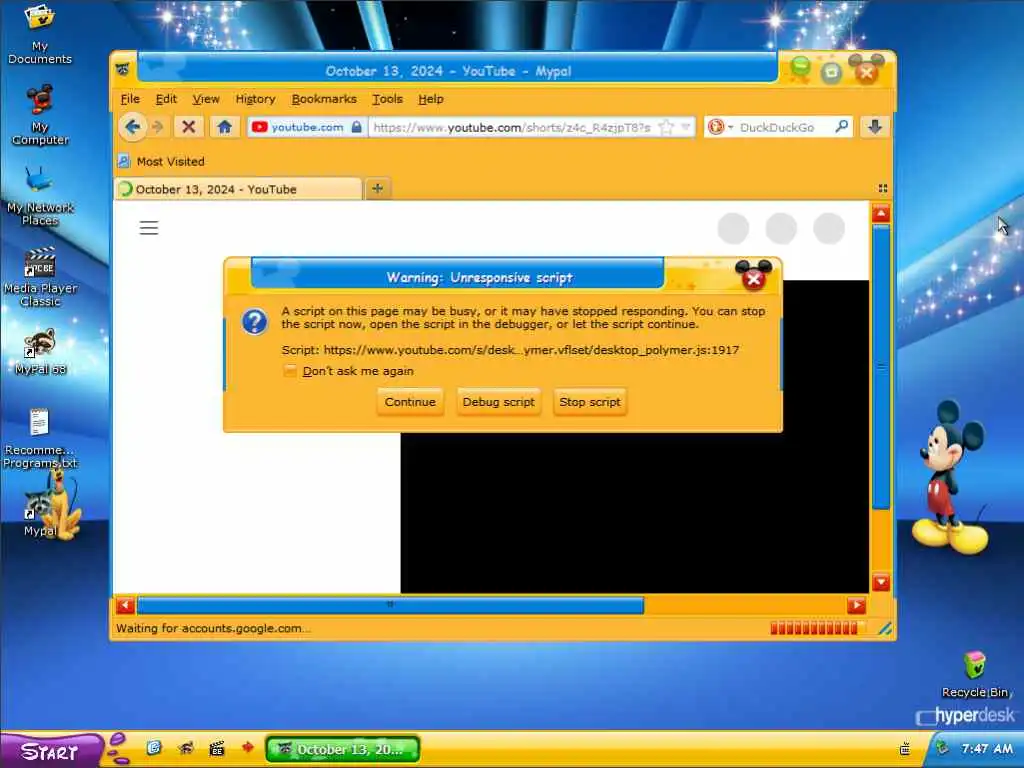Click the blue browser quick launch icon
Screen dimensions: 1024x768
pos(153,748)
